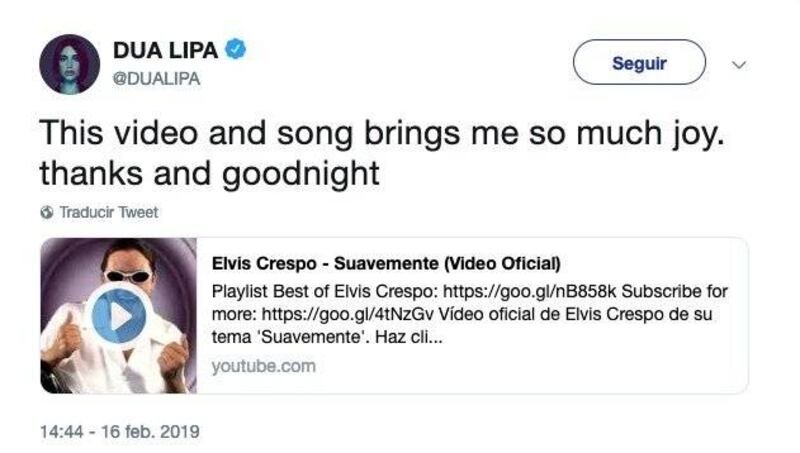Click the goo.gl/nB858k playlist URL text
Screen dimensions: 800x453
[530, 291]
